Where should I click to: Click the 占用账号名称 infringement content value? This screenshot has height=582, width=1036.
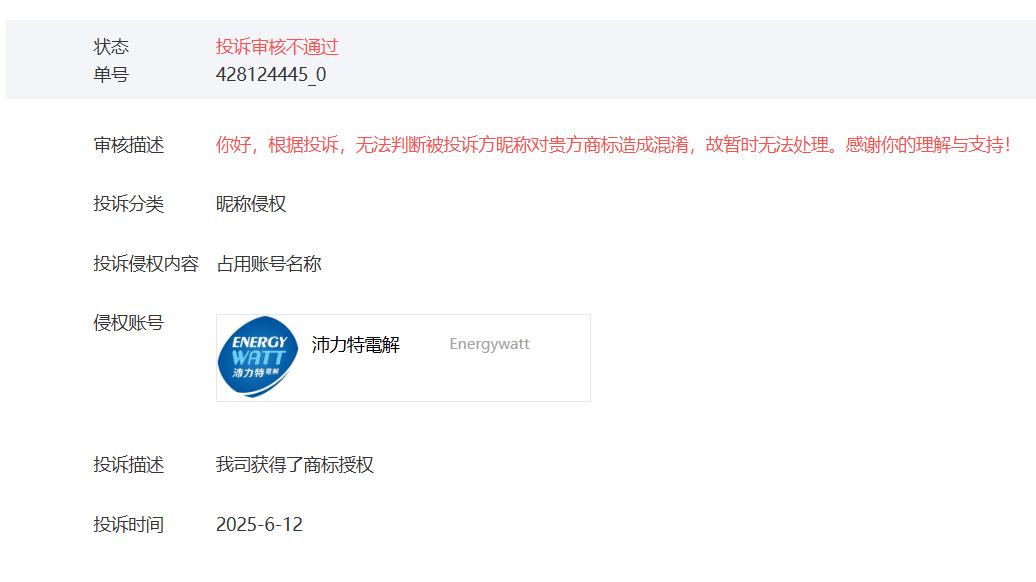269,264
